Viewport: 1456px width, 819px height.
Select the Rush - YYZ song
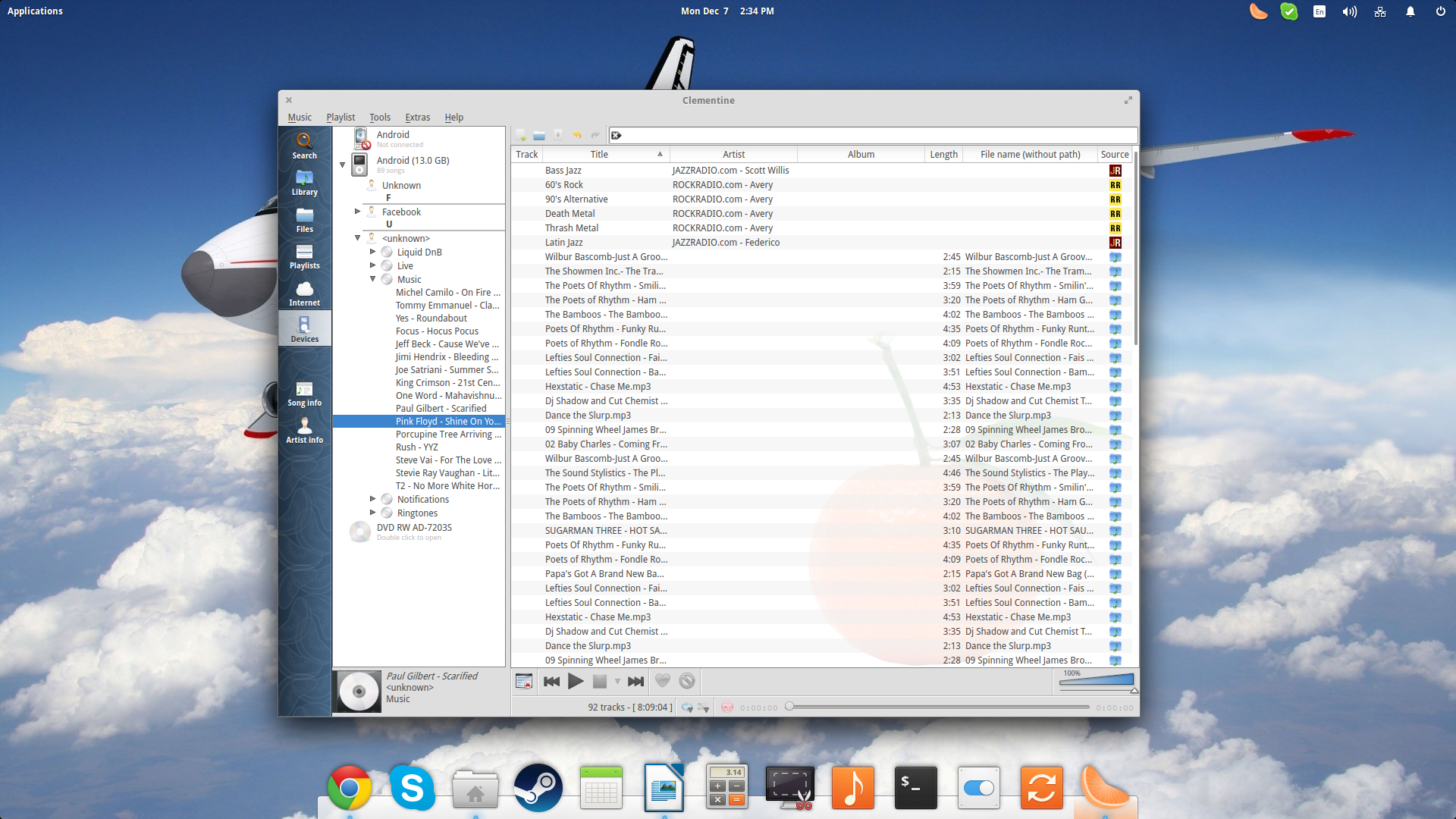pyautogui.click(x=416, y=447)
